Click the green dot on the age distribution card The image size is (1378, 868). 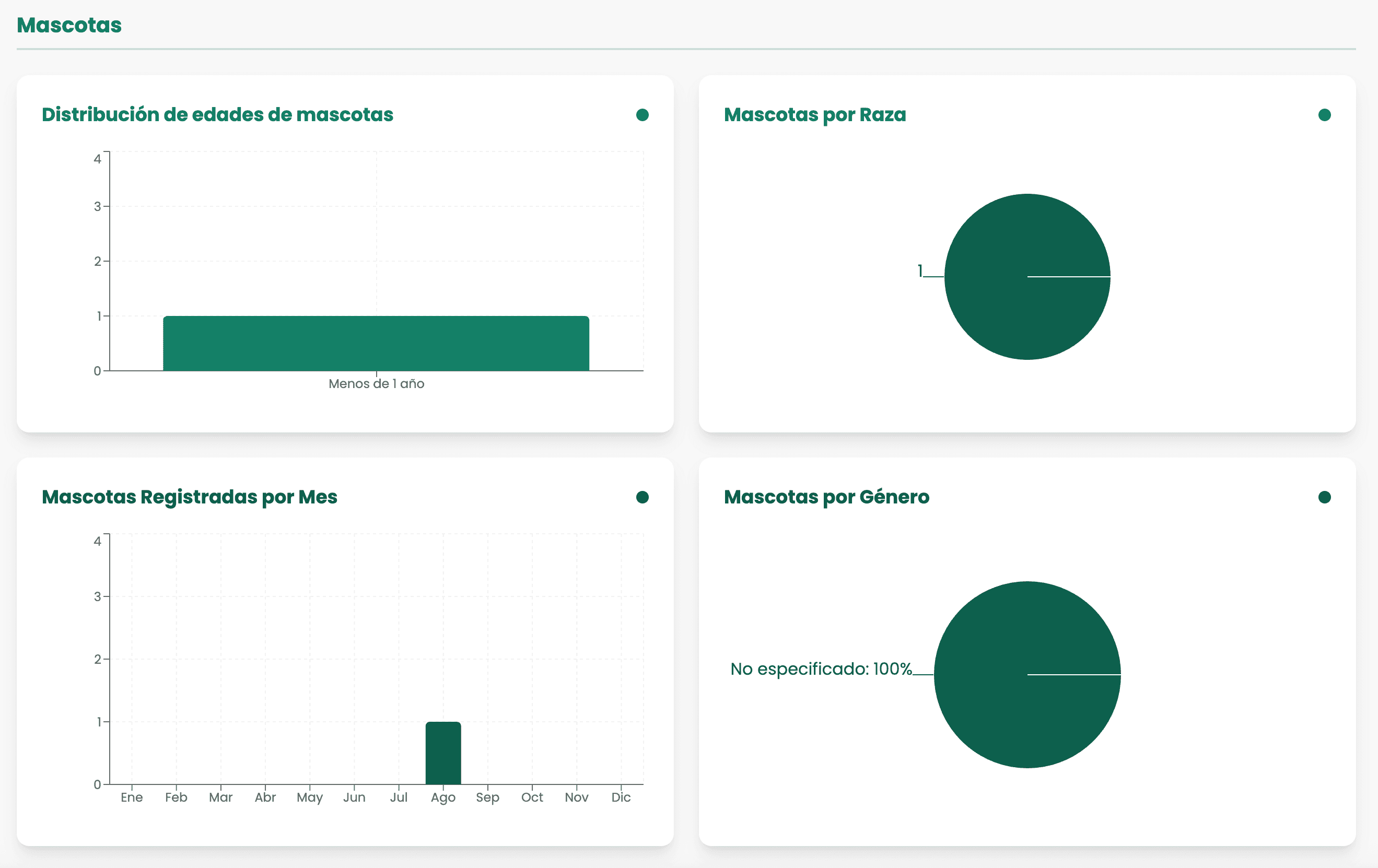click(x=642, y=115)
